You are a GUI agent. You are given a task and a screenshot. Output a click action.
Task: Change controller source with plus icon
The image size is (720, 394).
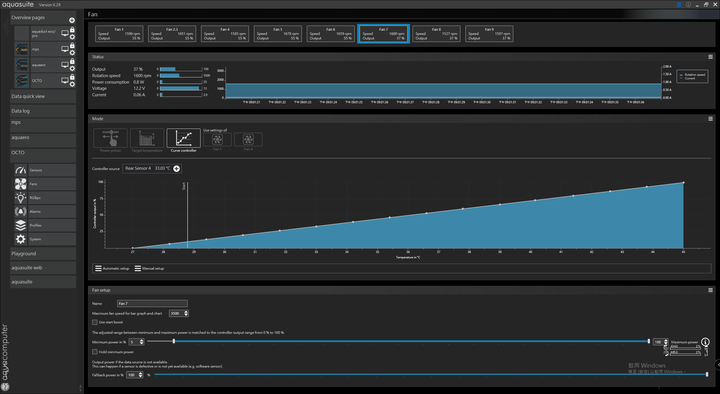point(176,169)
